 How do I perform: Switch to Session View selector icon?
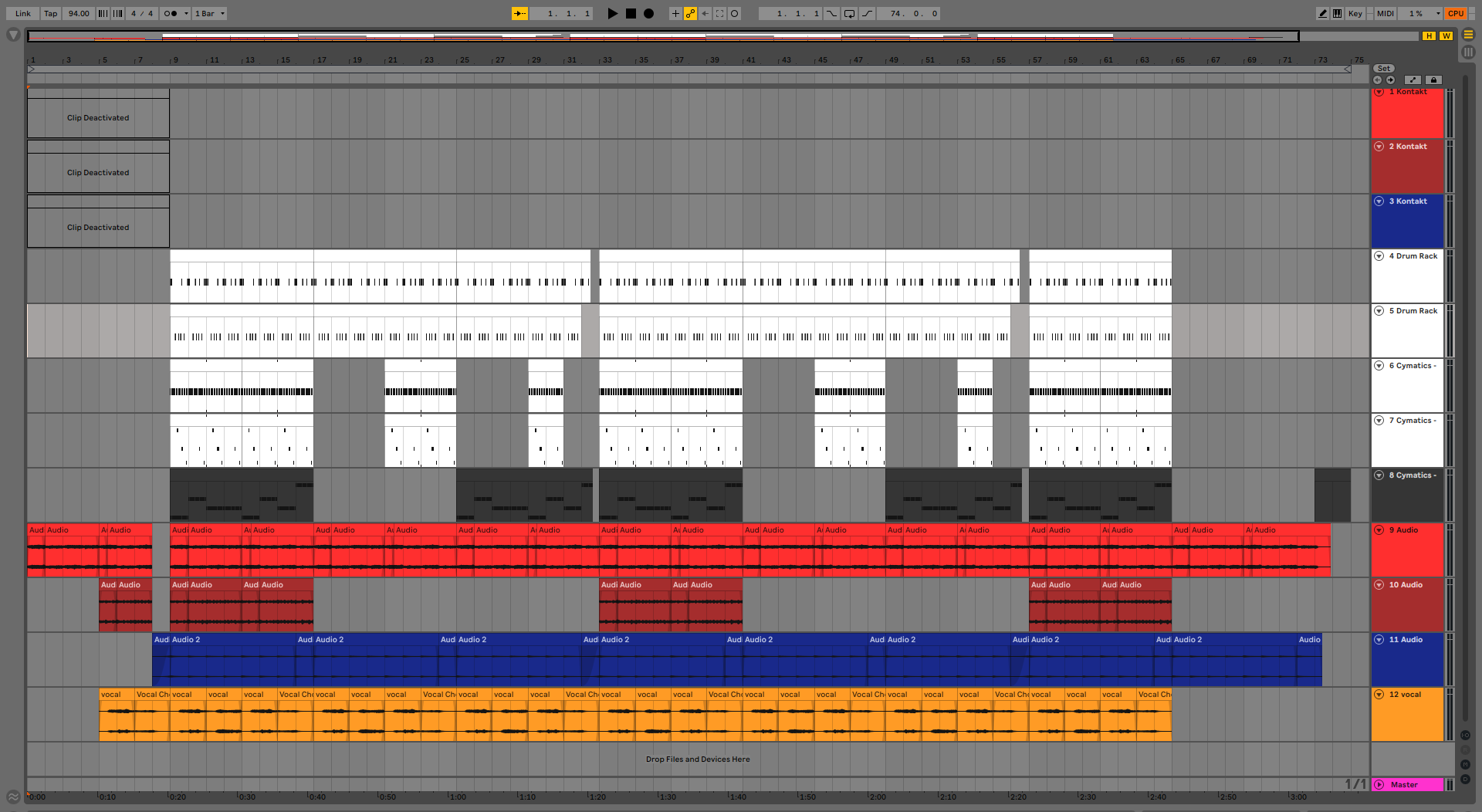pos(1468,52)
